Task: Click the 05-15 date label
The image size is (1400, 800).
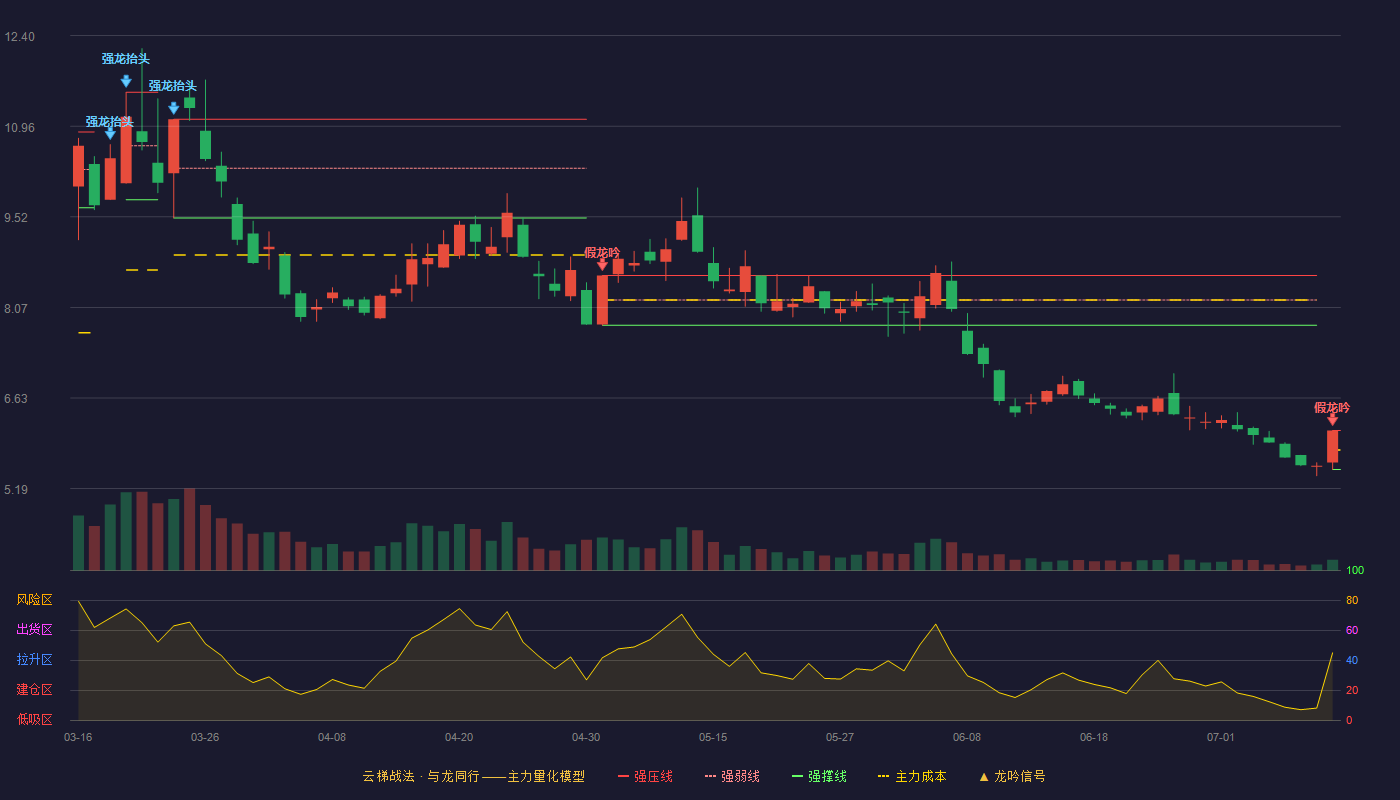Action: pos(713,737)
